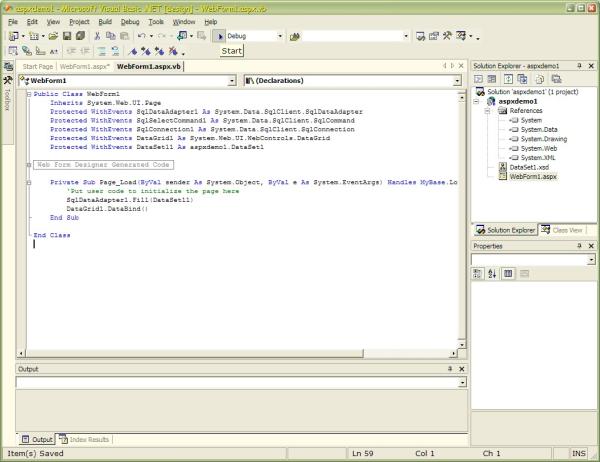The image size is (600, 462).
Task: Start debugging with the Start play button
Action: 219,36
